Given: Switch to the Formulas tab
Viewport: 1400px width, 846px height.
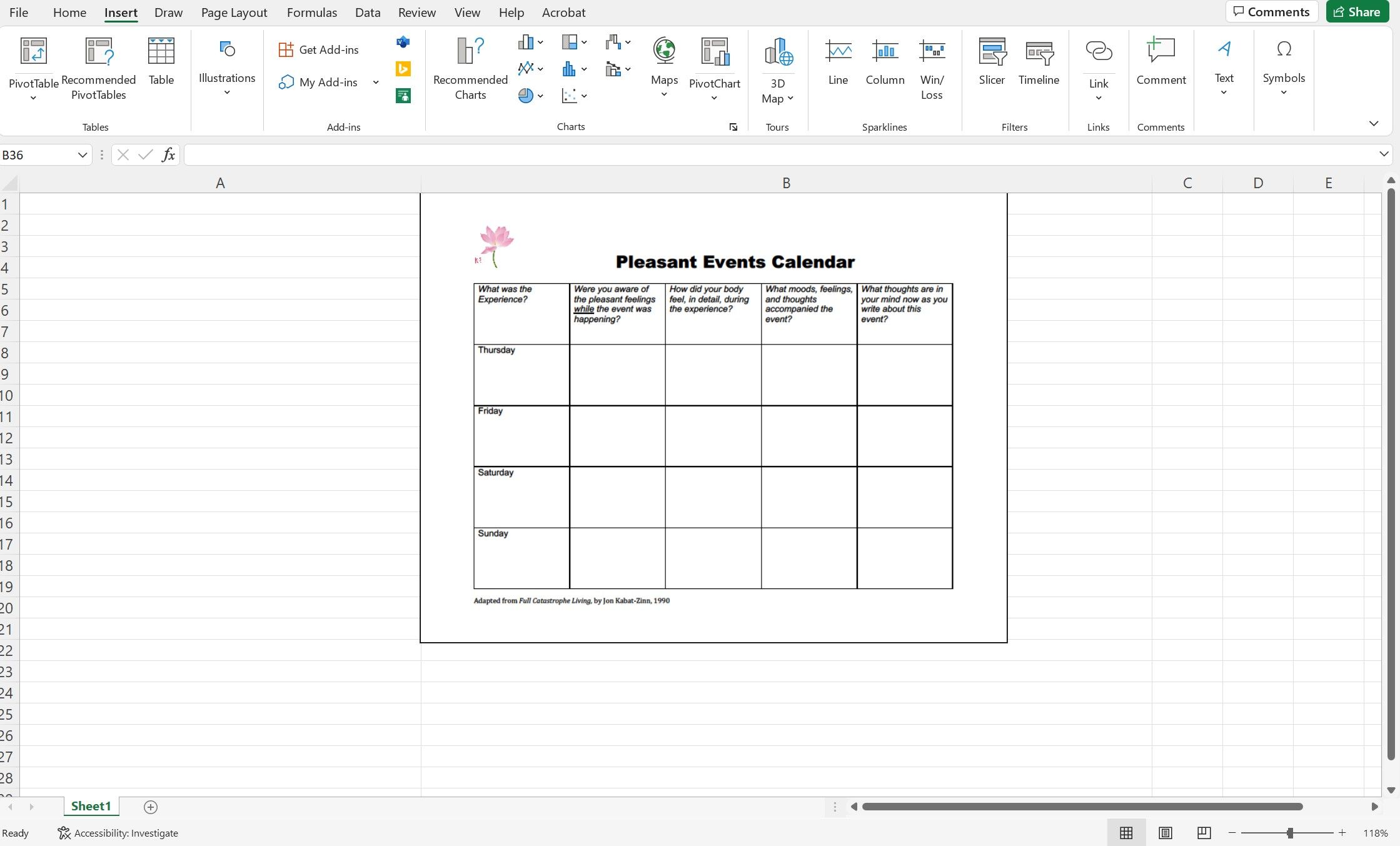Looking at the screenshot, I should (x=311, y=12).
